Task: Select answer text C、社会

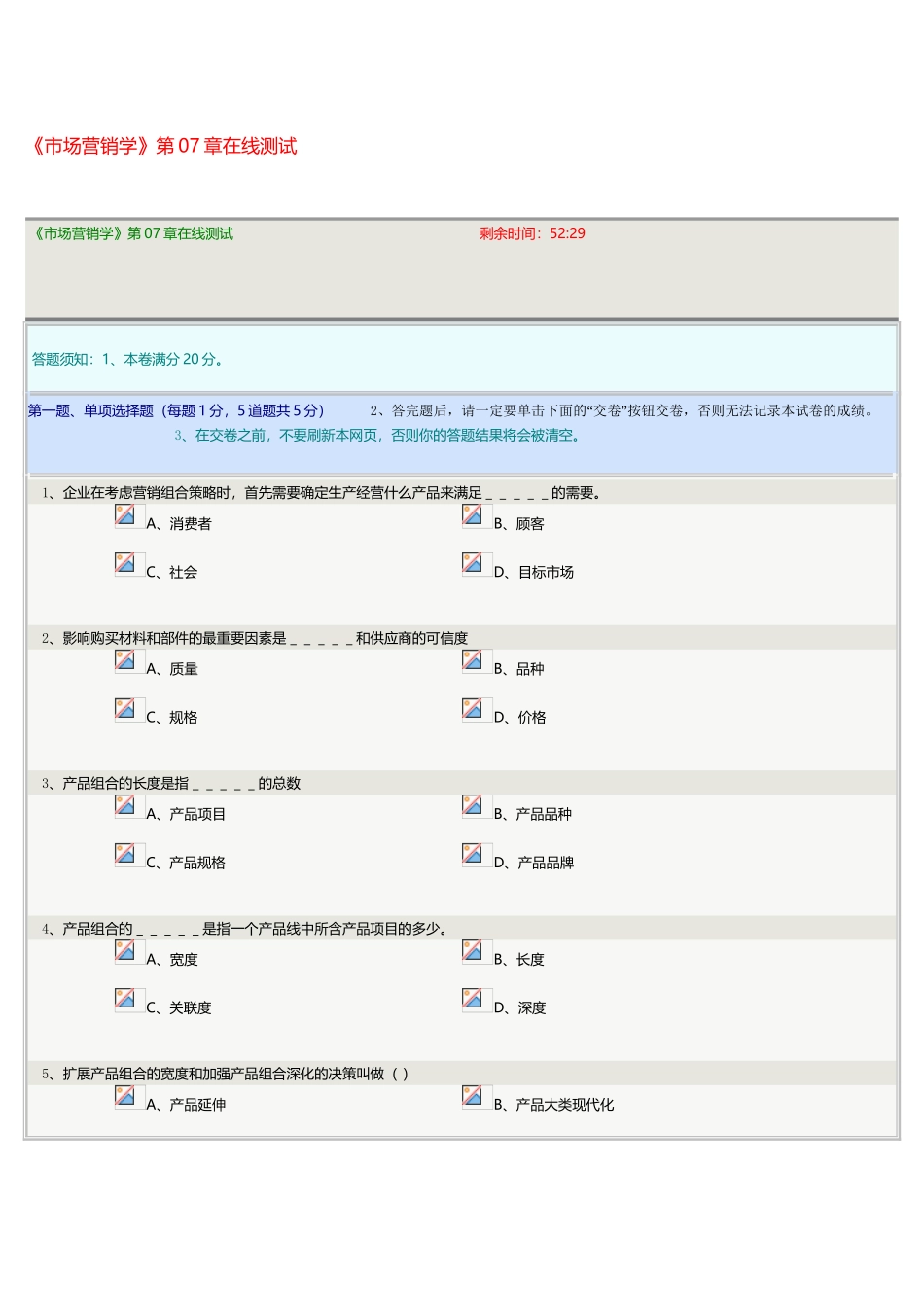Action: pyautogui.click(x=172, y=573)
